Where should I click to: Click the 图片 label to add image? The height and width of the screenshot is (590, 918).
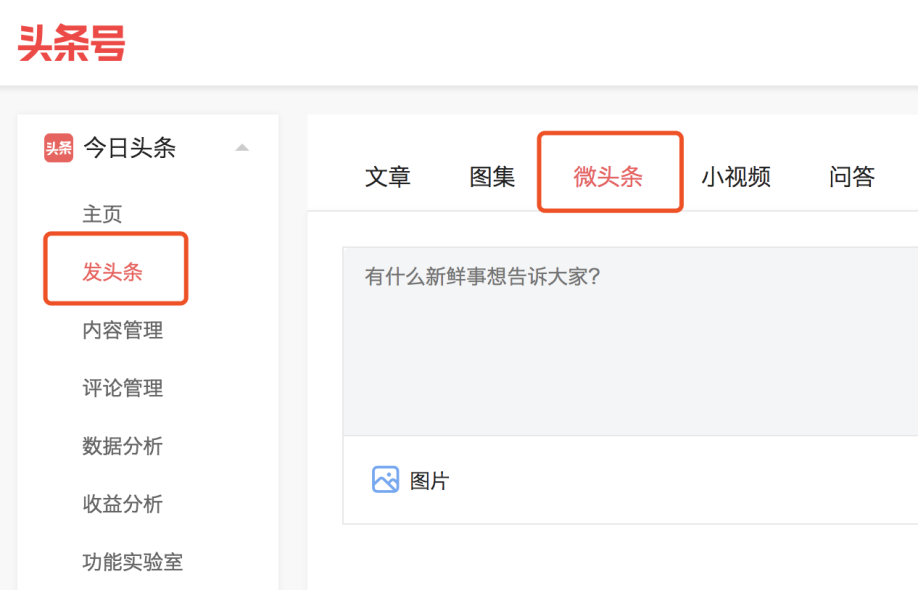point(429,481)
